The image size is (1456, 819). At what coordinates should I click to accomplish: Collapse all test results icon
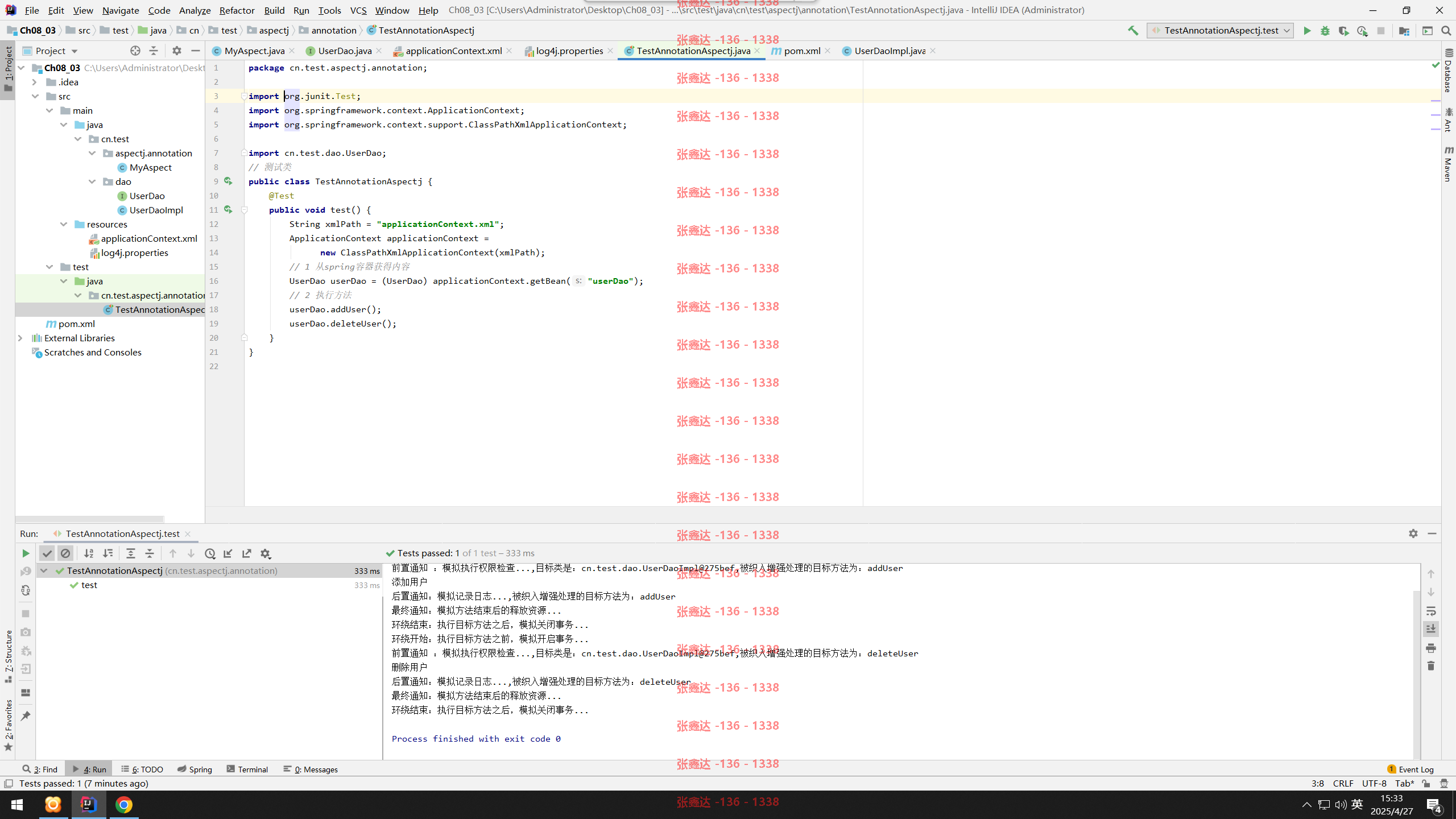pos(150,553)
